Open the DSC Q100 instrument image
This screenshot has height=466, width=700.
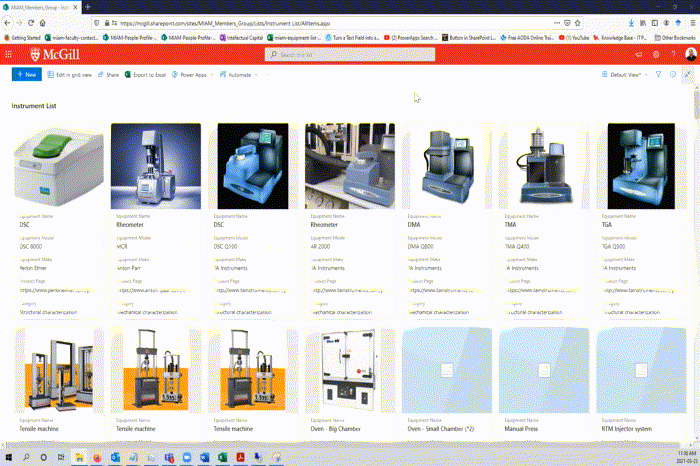(x=253, y=166)
